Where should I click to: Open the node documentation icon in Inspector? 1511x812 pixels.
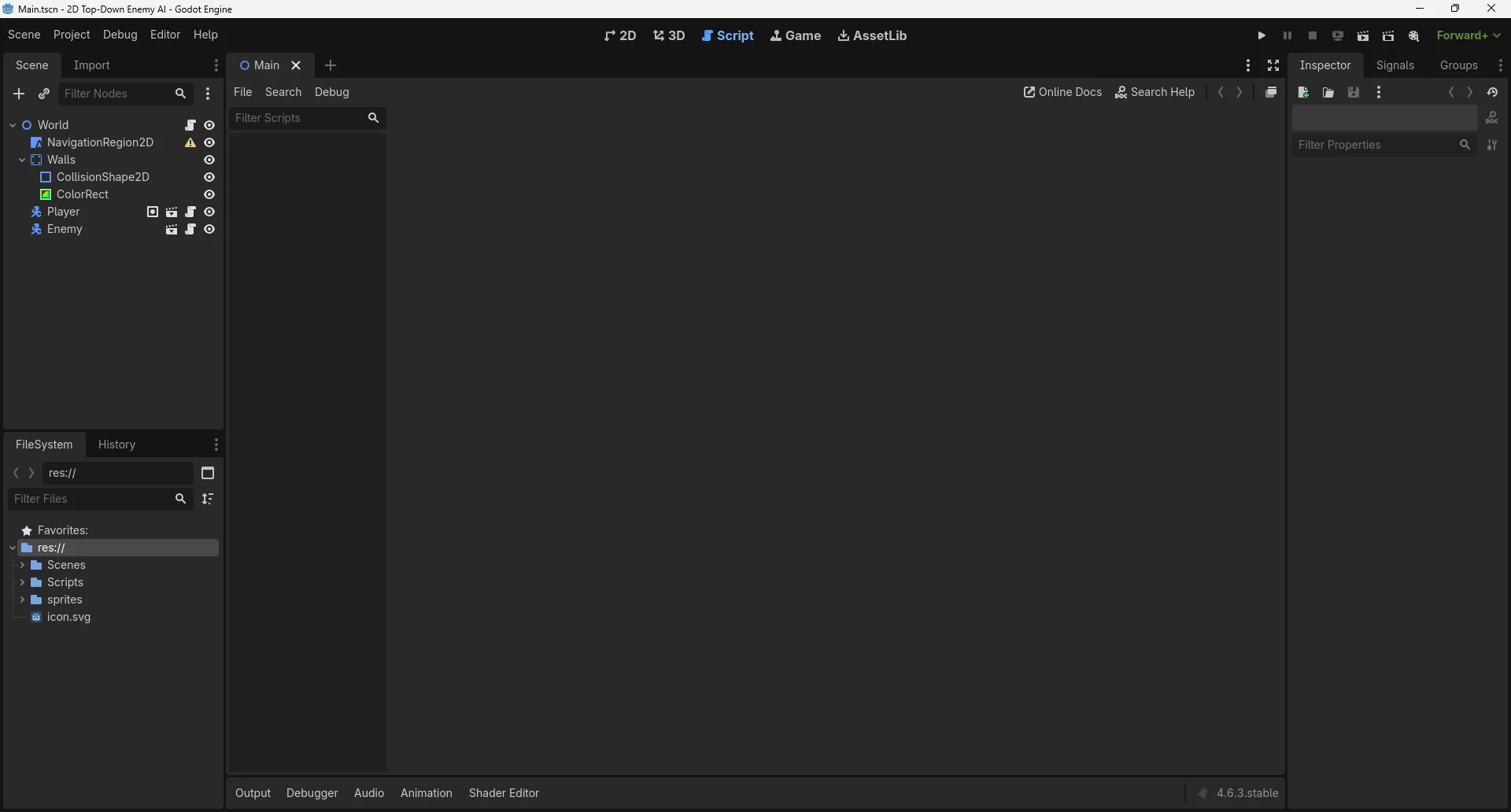tap(1492, 118)
